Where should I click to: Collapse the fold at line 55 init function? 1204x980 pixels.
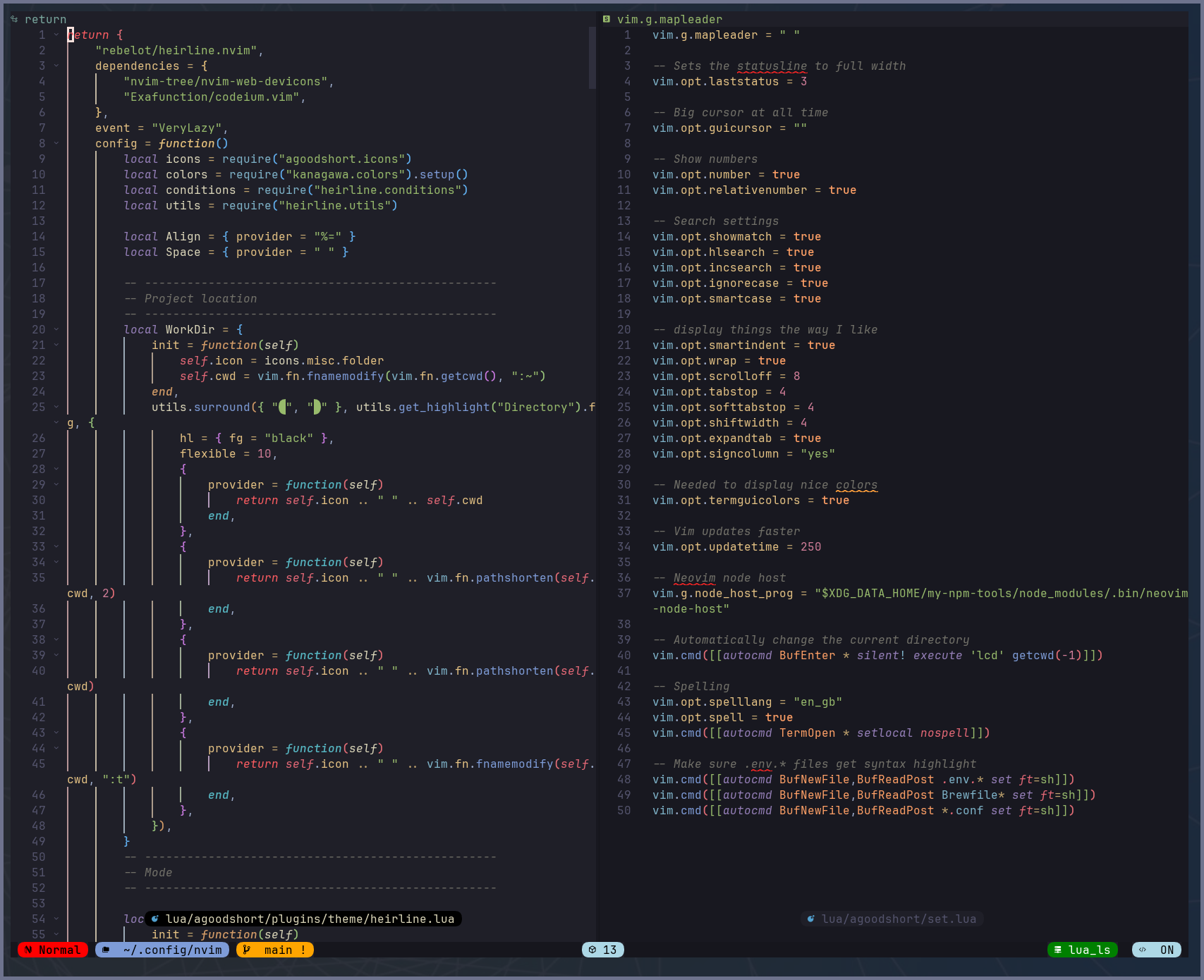tap(56, 934)
